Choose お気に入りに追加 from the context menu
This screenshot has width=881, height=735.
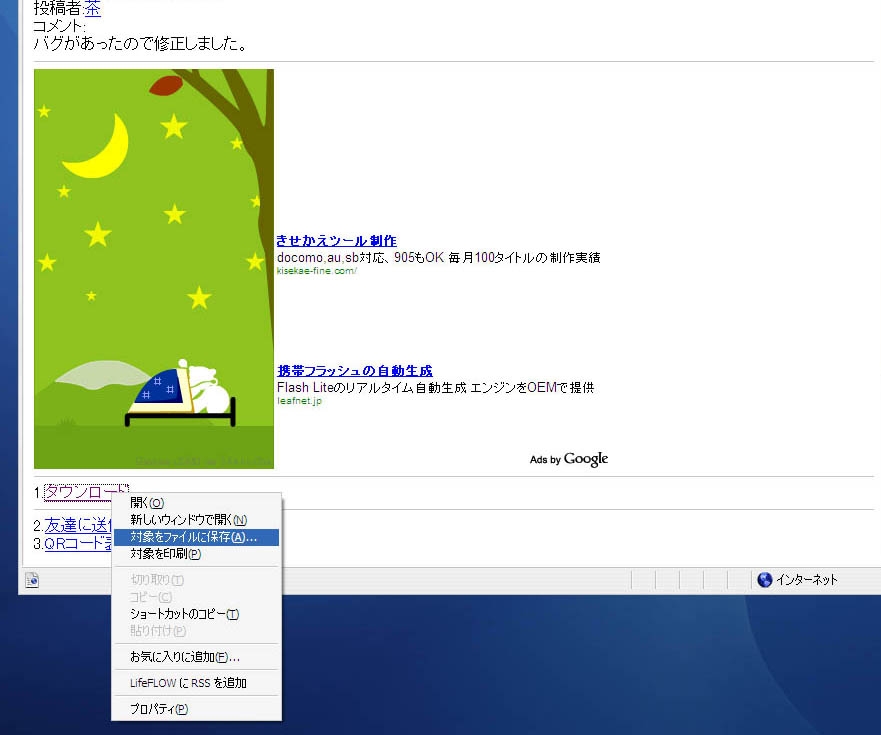coord(184,657)
